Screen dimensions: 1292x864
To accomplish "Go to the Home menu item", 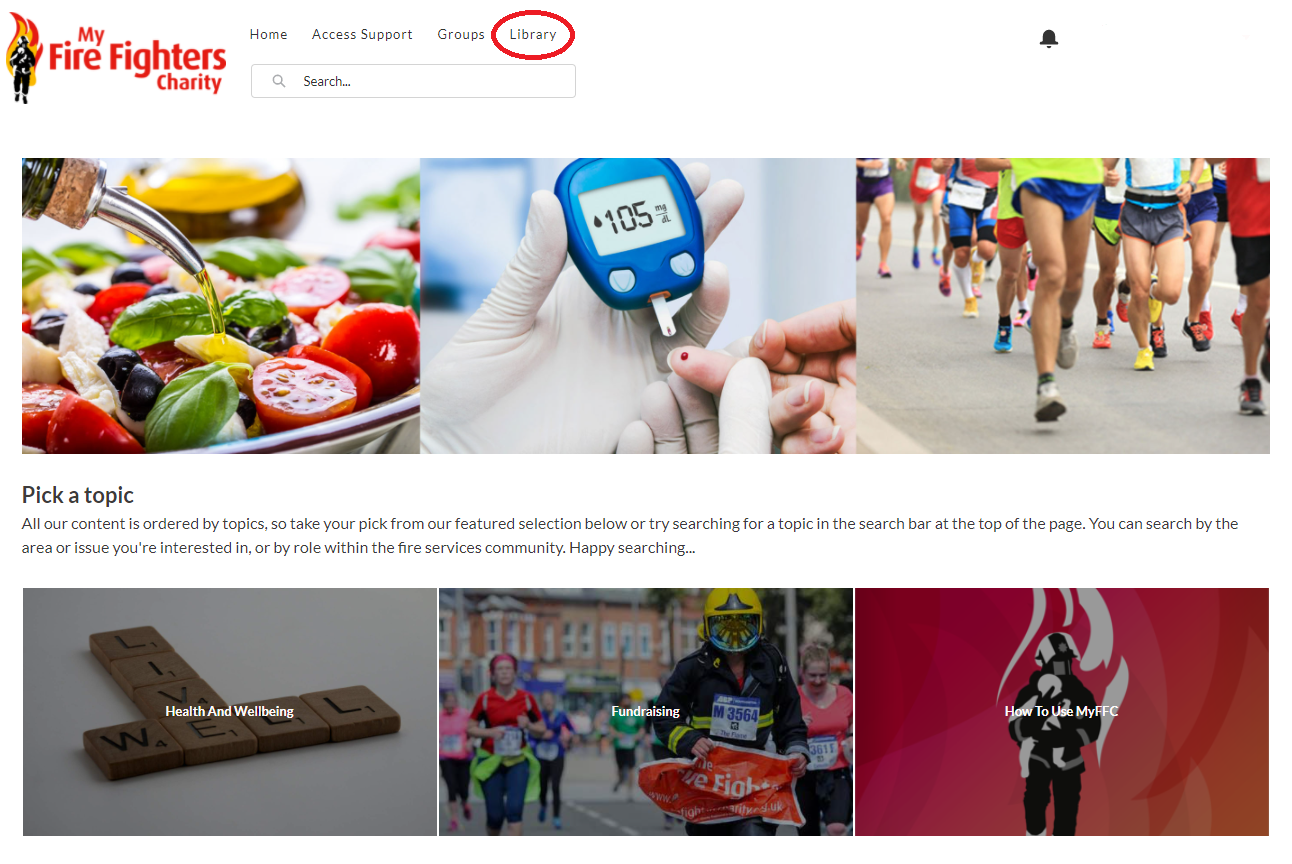I will click(x=269, y=34).
